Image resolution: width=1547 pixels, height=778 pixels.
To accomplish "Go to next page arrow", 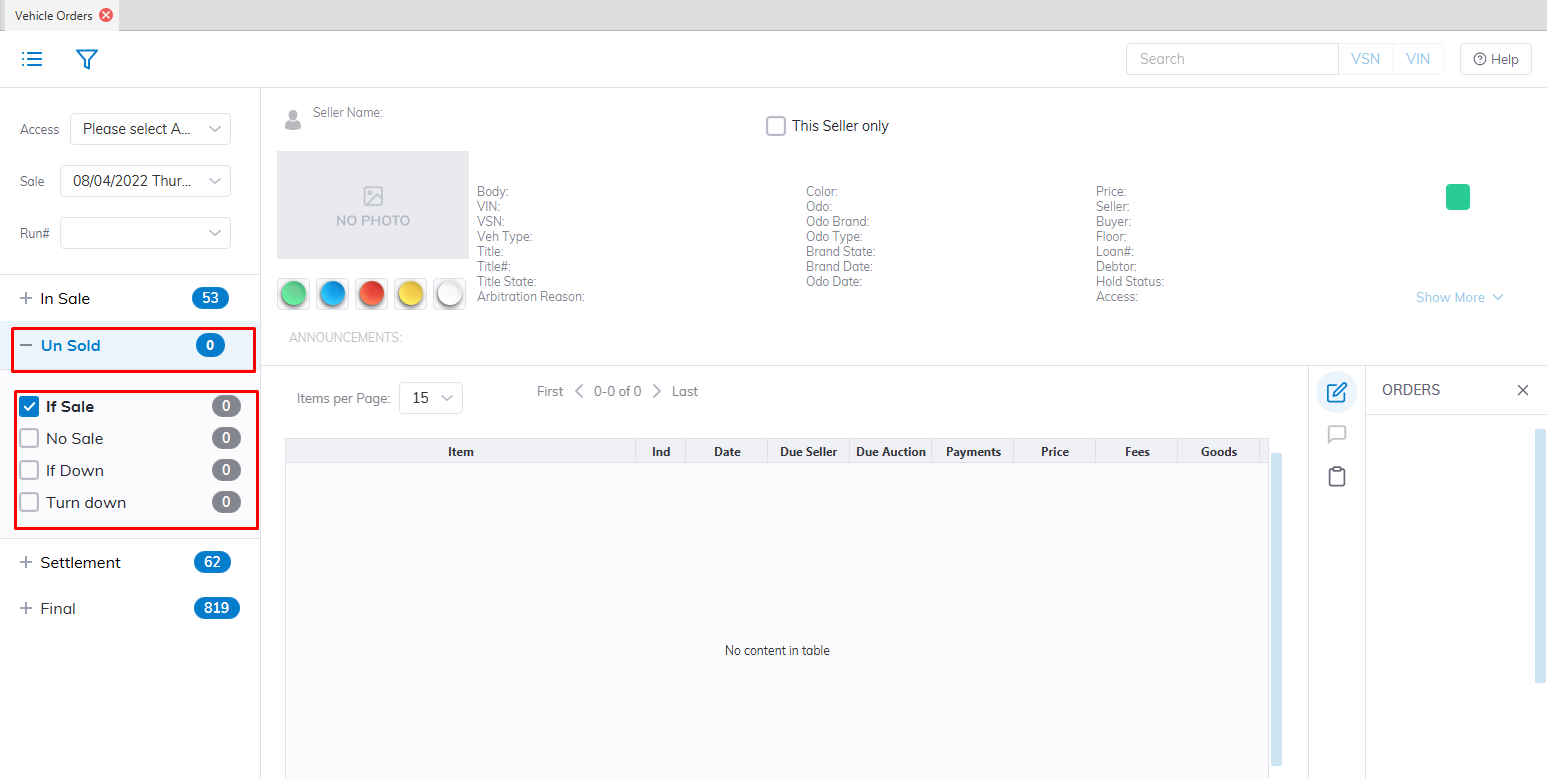I will tap(657, 391).
